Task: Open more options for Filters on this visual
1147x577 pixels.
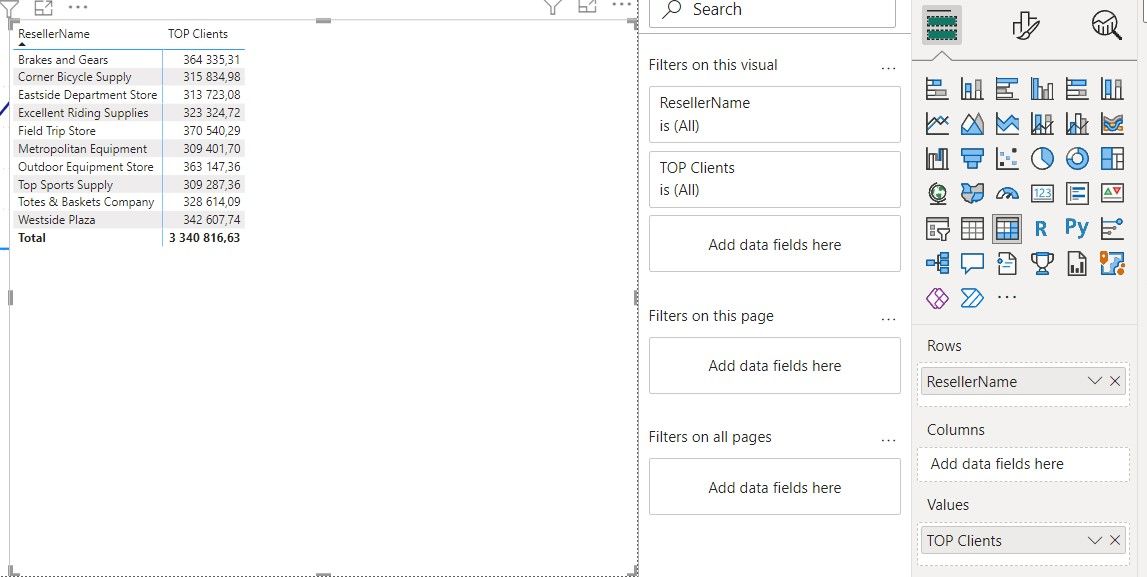Action: [888, 68]
